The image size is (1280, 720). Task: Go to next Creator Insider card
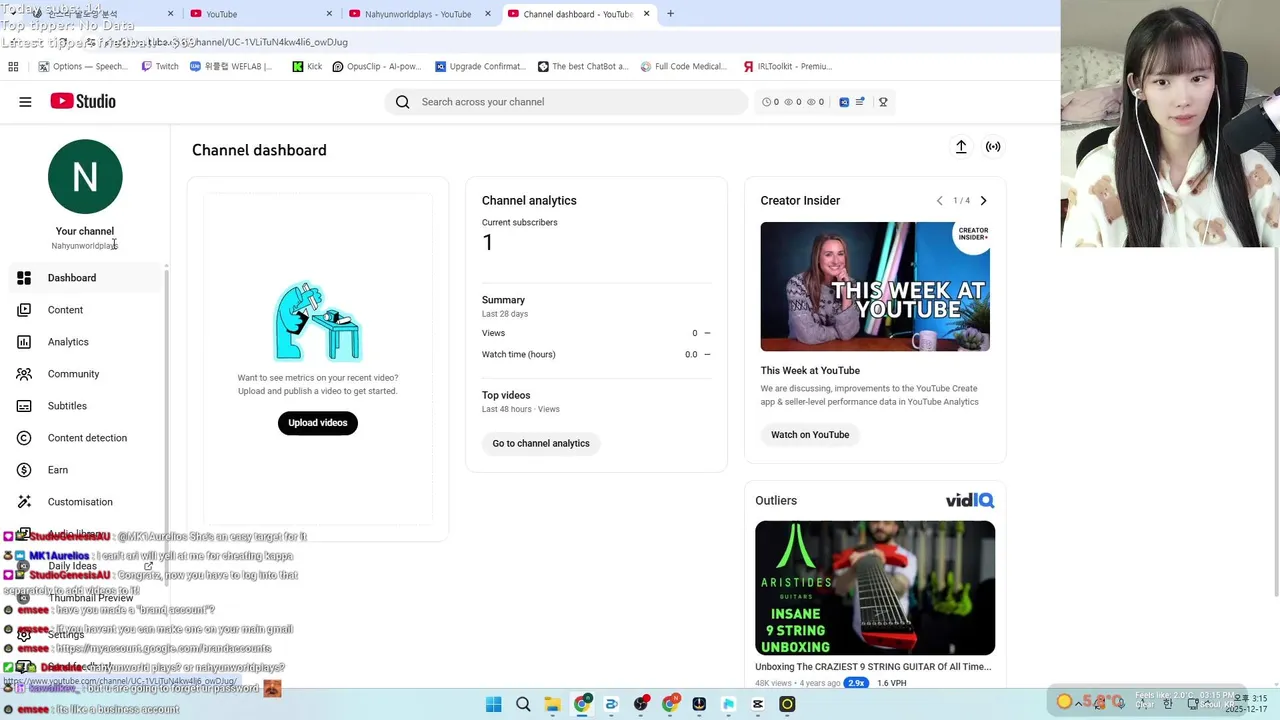983,201
